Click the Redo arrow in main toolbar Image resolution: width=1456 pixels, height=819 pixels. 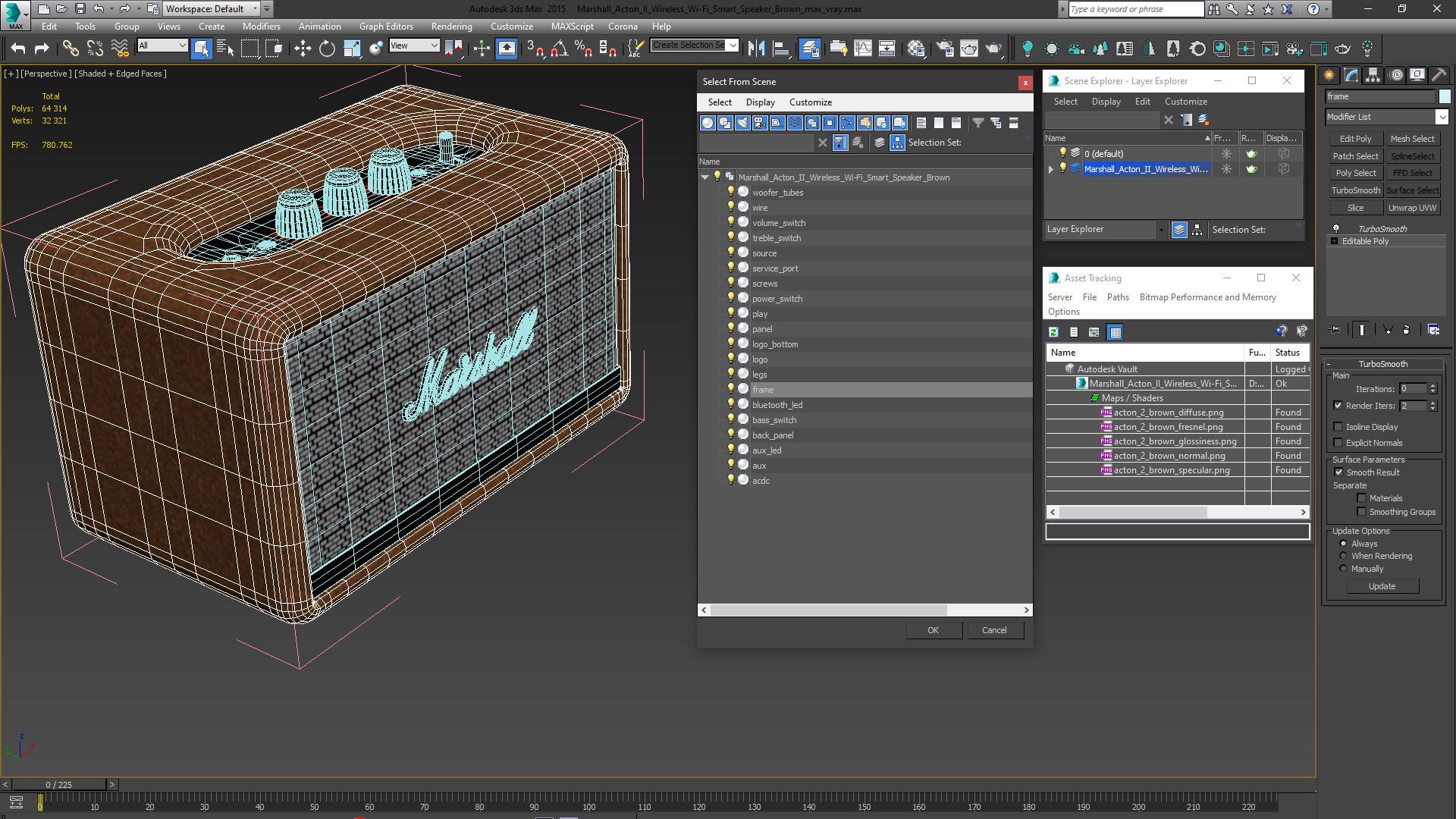pyautogui.click(x=42, y=49)
